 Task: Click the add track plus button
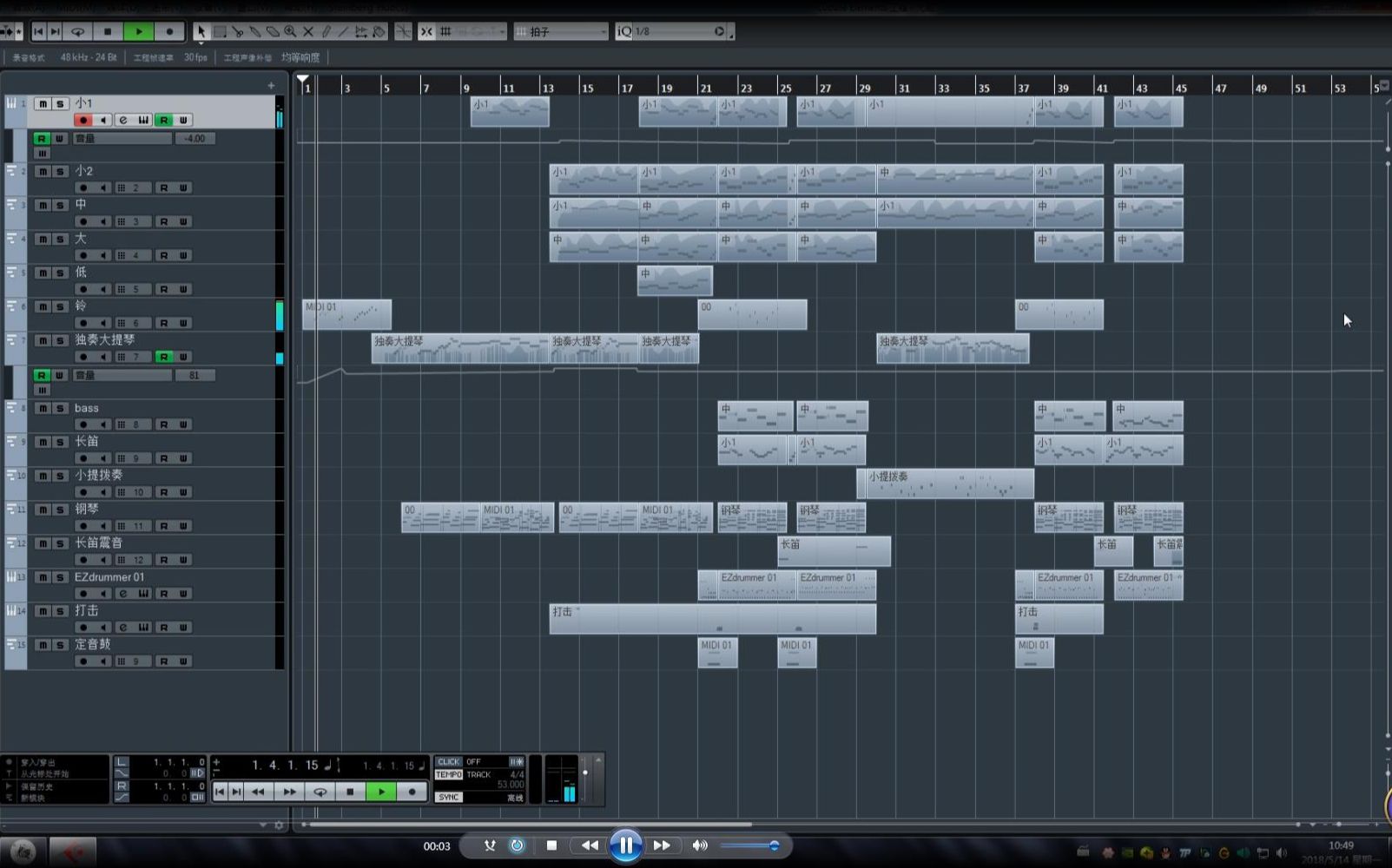pos(271,85)
